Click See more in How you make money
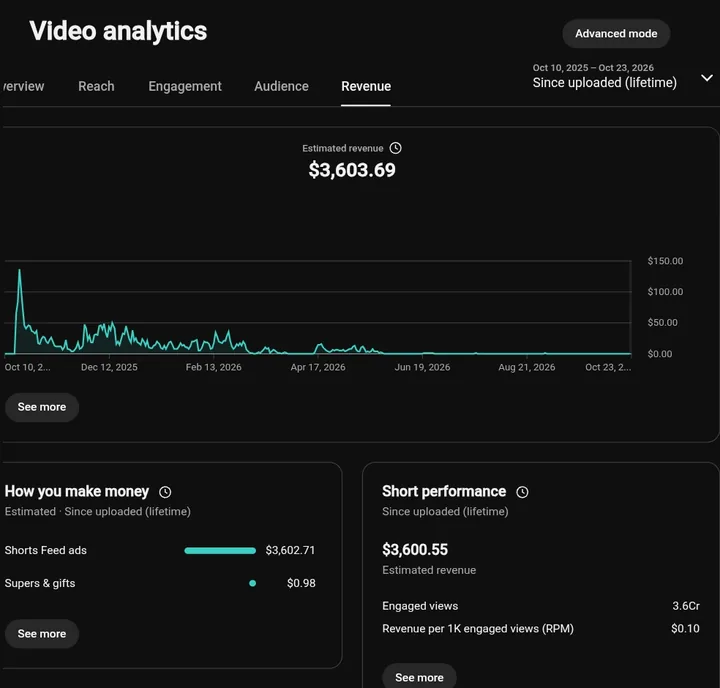Viewport: 720px width, 688px height. (42, 634)
